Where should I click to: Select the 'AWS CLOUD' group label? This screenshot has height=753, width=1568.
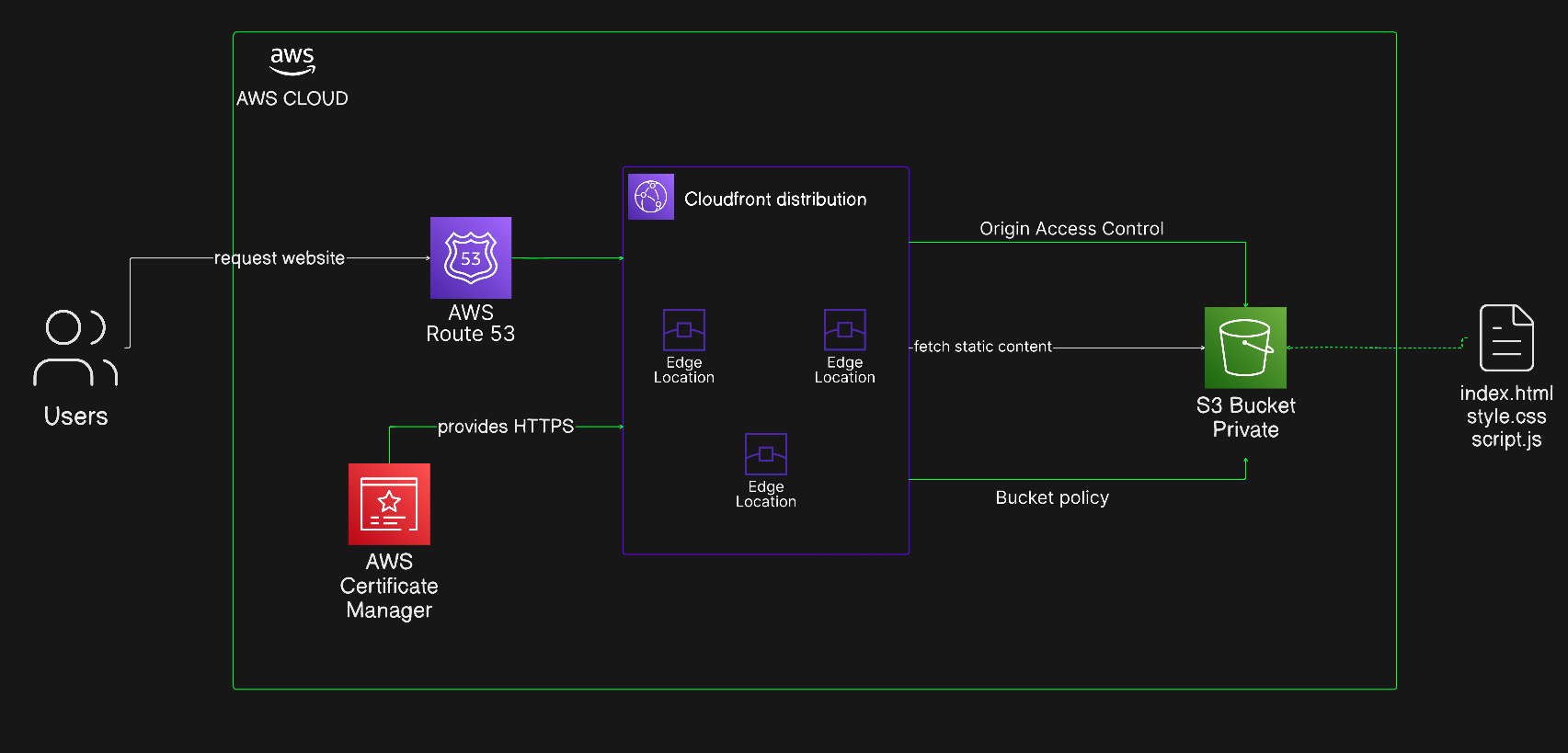tap(292, 98)
